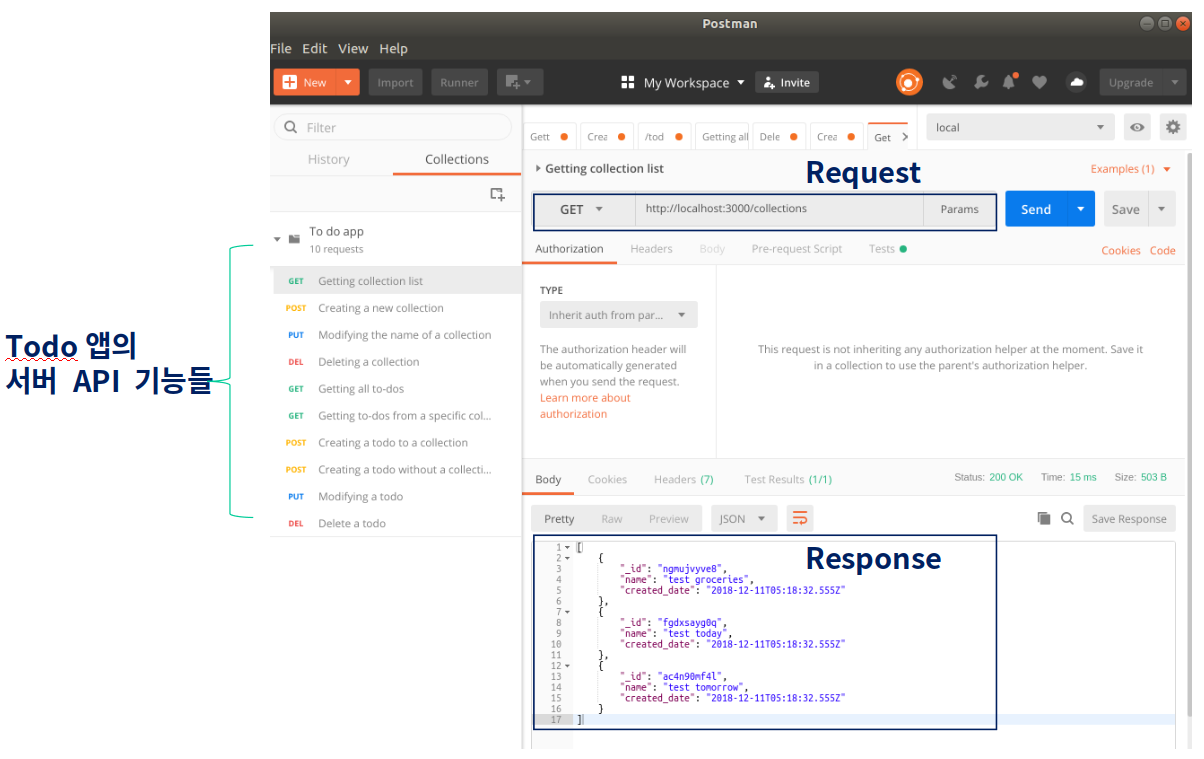
Task: Click the request URL field
Action: point(779,209)
